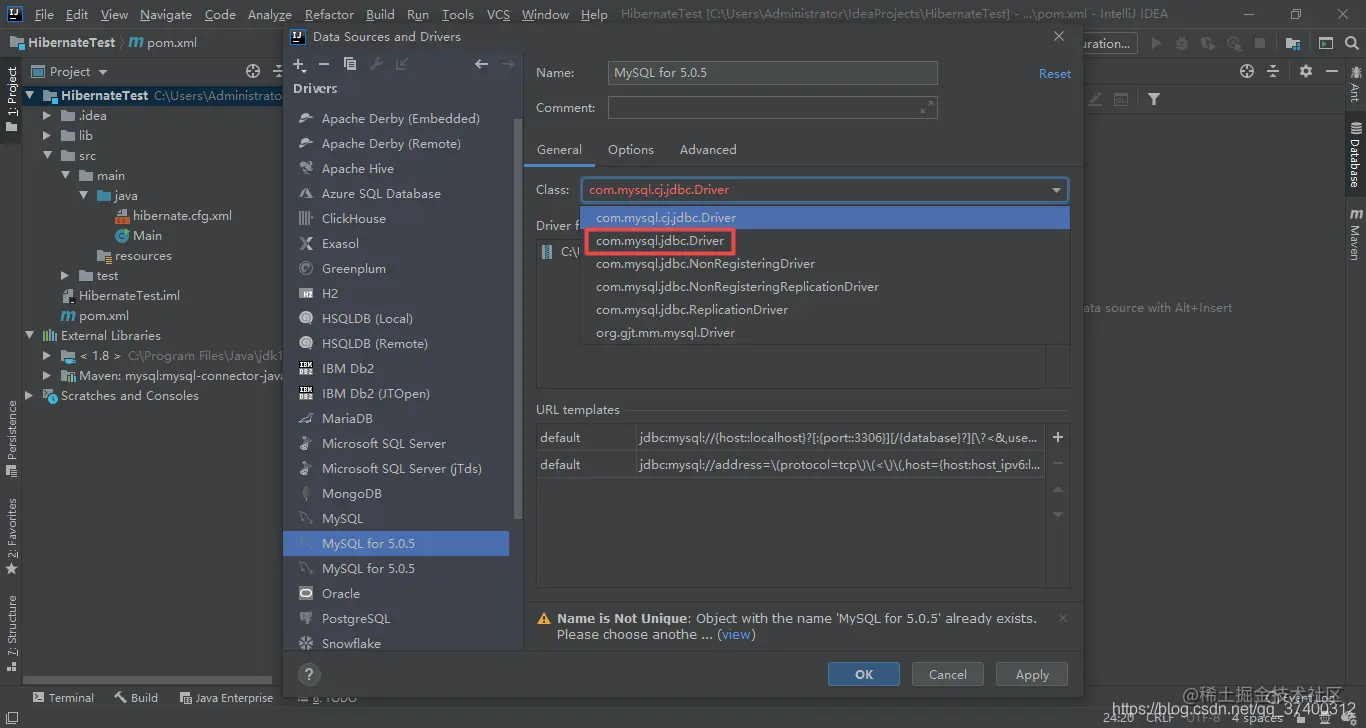
Task: Collapse all in the Database panel
Action: pyautogui.click(x=1273, y=71)
